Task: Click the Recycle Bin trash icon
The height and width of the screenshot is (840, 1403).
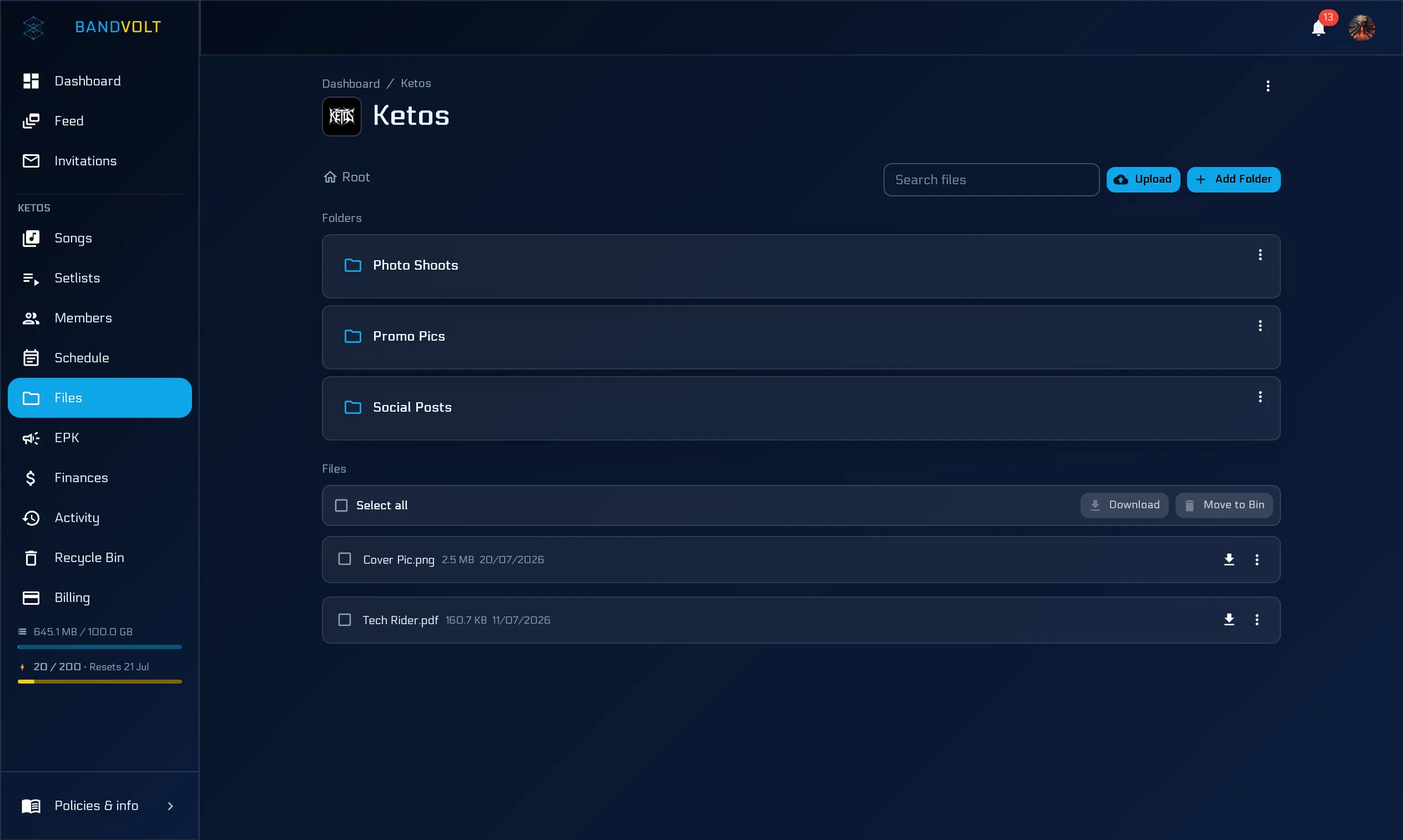Action: point(31,558)
